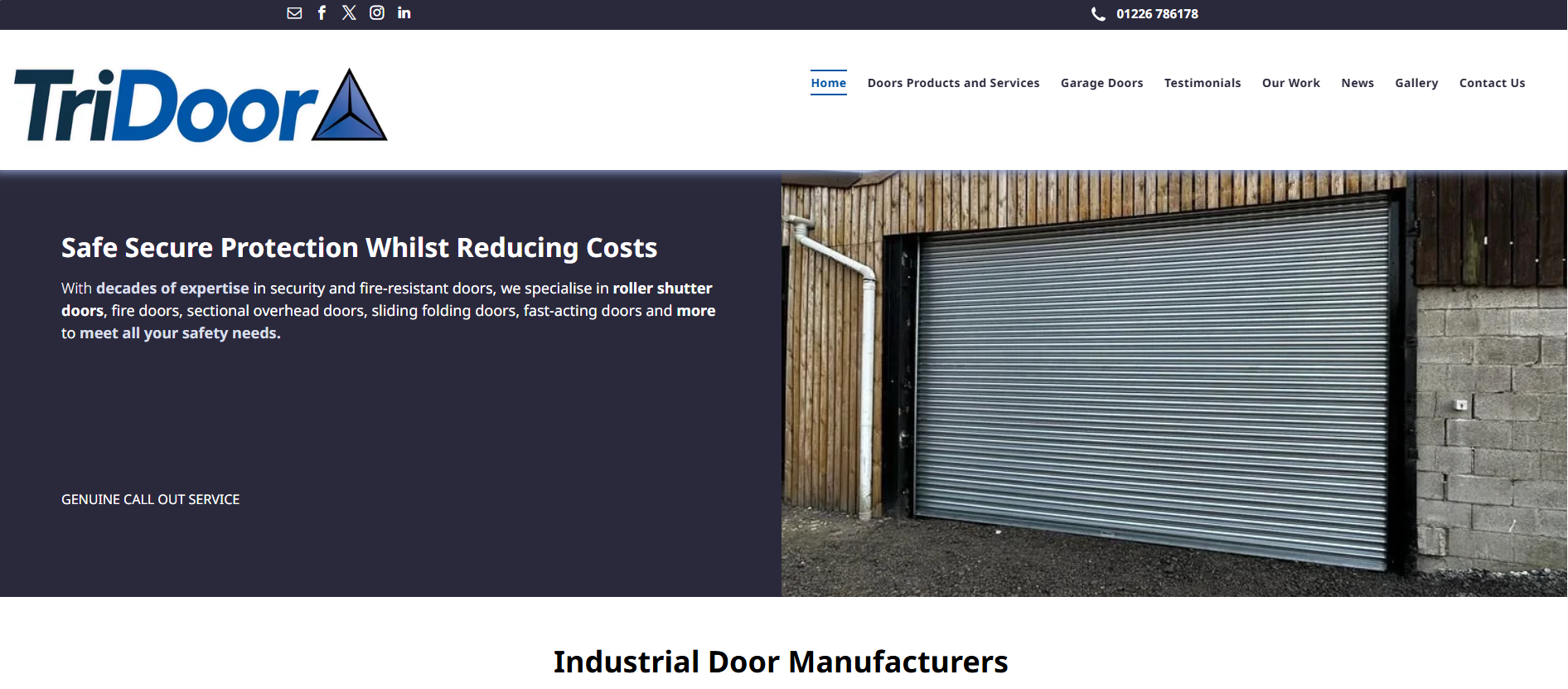This screenshot has height=689, width=1568.
Task: Click the blue triangle logo emblem
Action: coord(350,108)
